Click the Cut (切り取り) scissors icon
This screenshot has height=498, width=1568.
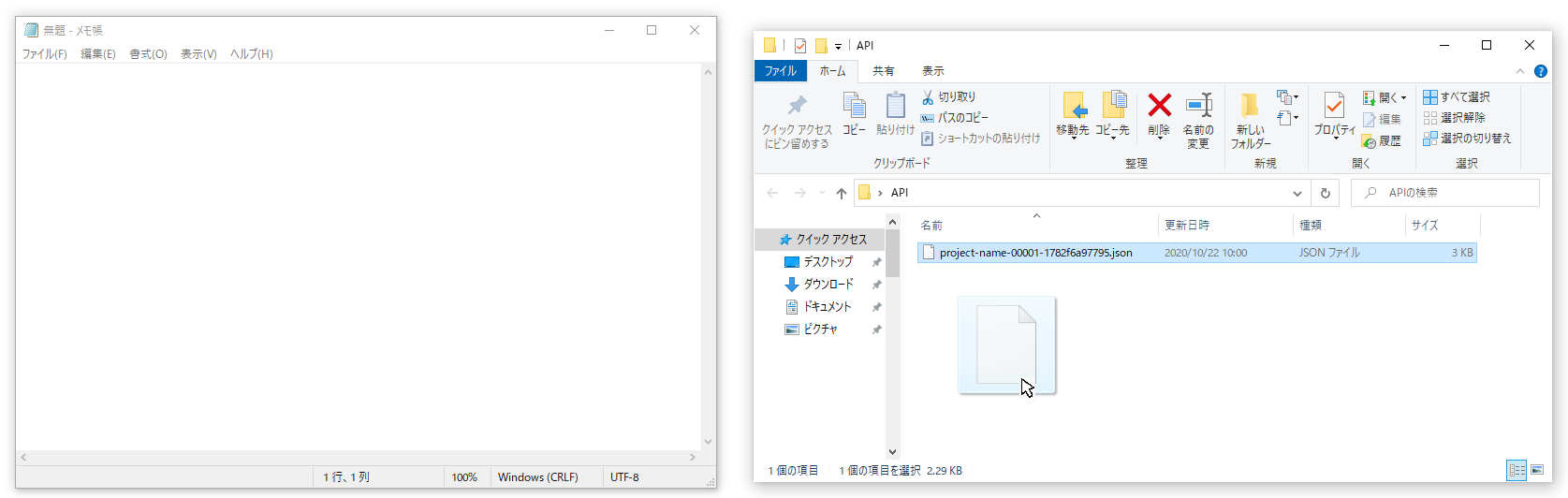(x=928, y=97)
